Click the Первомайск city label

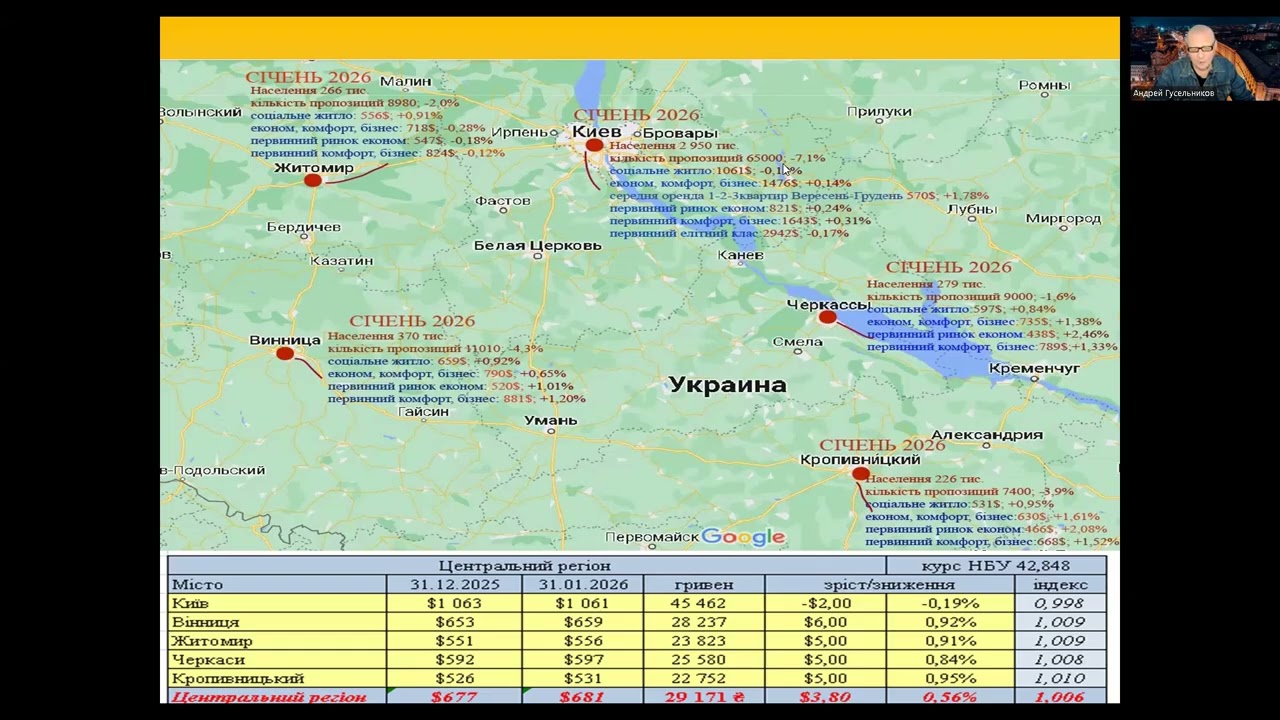651,537
